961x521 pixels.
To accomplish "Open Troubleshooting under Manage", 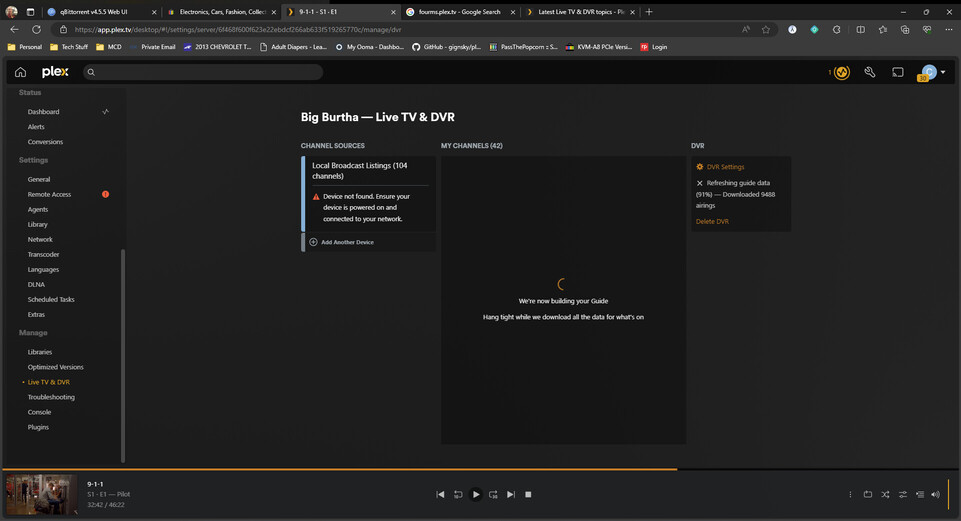I will point(51,397).
